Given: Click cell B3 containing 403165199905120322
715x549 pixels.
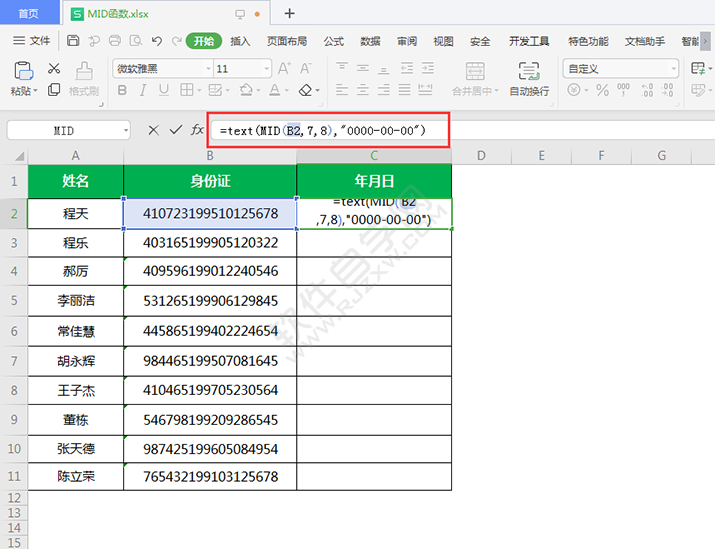Looking at the screenshot, I should point(210,242).
